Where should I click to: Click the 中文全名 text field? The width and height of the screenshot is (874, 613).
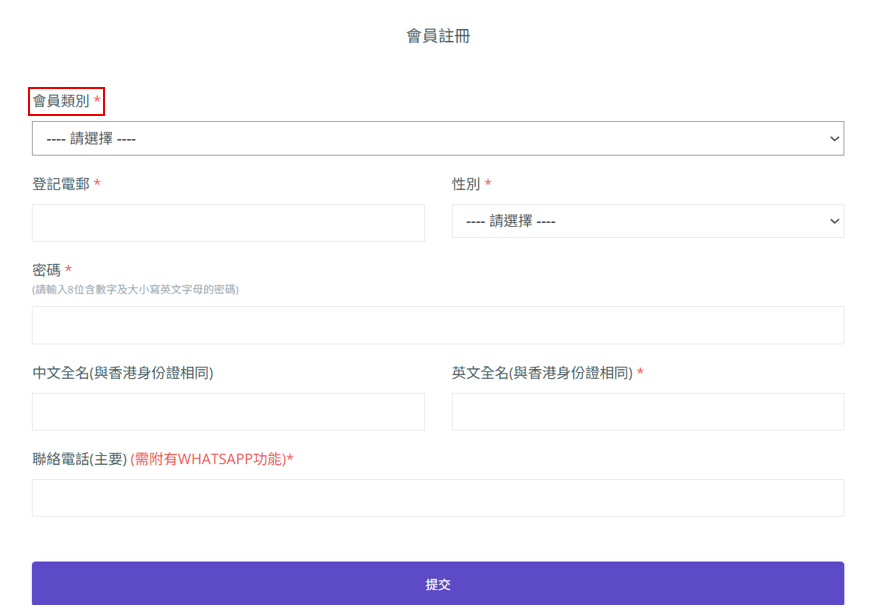(228, 412)
